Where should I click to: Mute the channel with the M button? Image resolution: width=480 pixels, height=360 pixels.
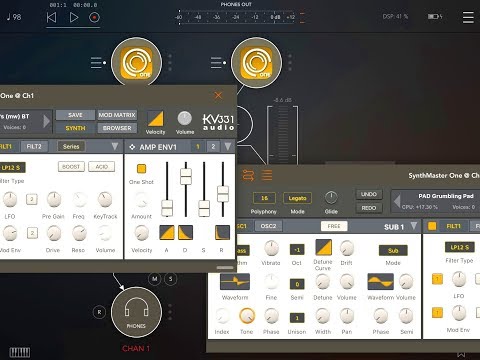[154, 279]
